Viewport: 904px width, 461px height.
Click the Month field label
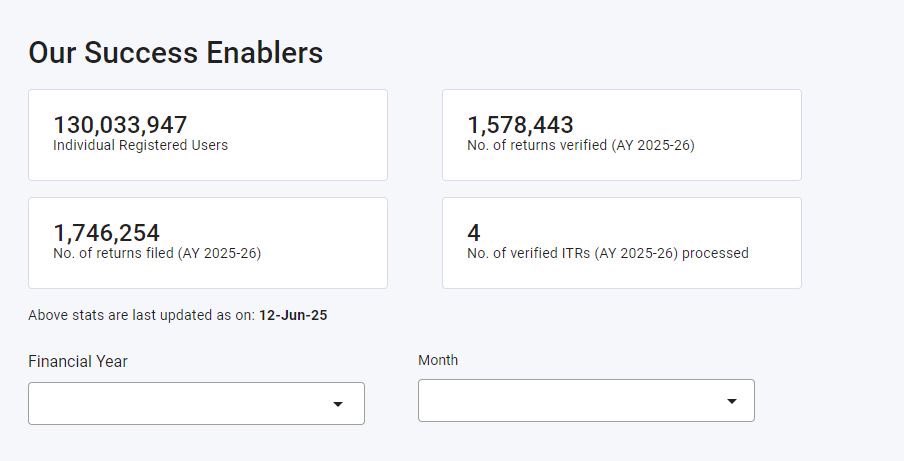pyautogui.click(x=438, y=360)
